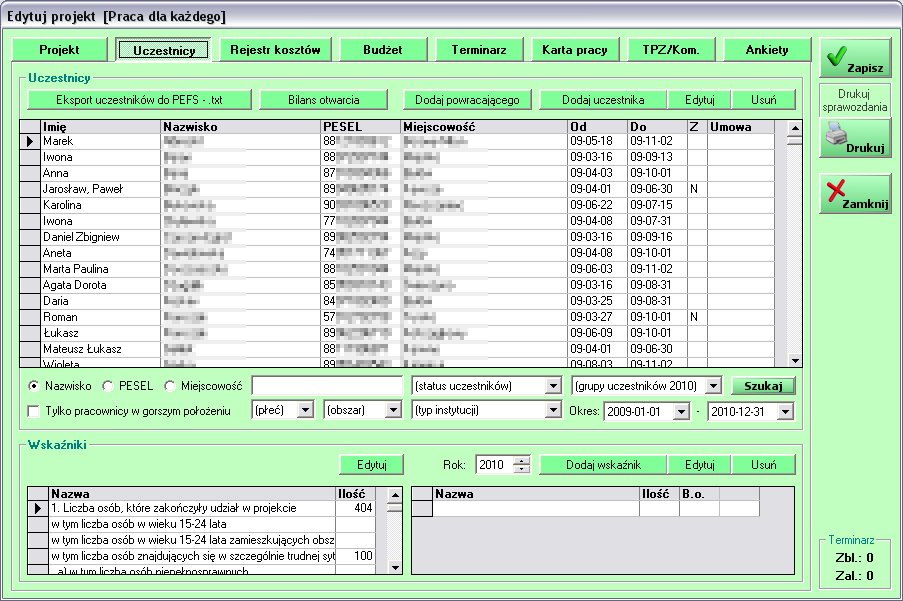Click the search text input field

point(326,386)
